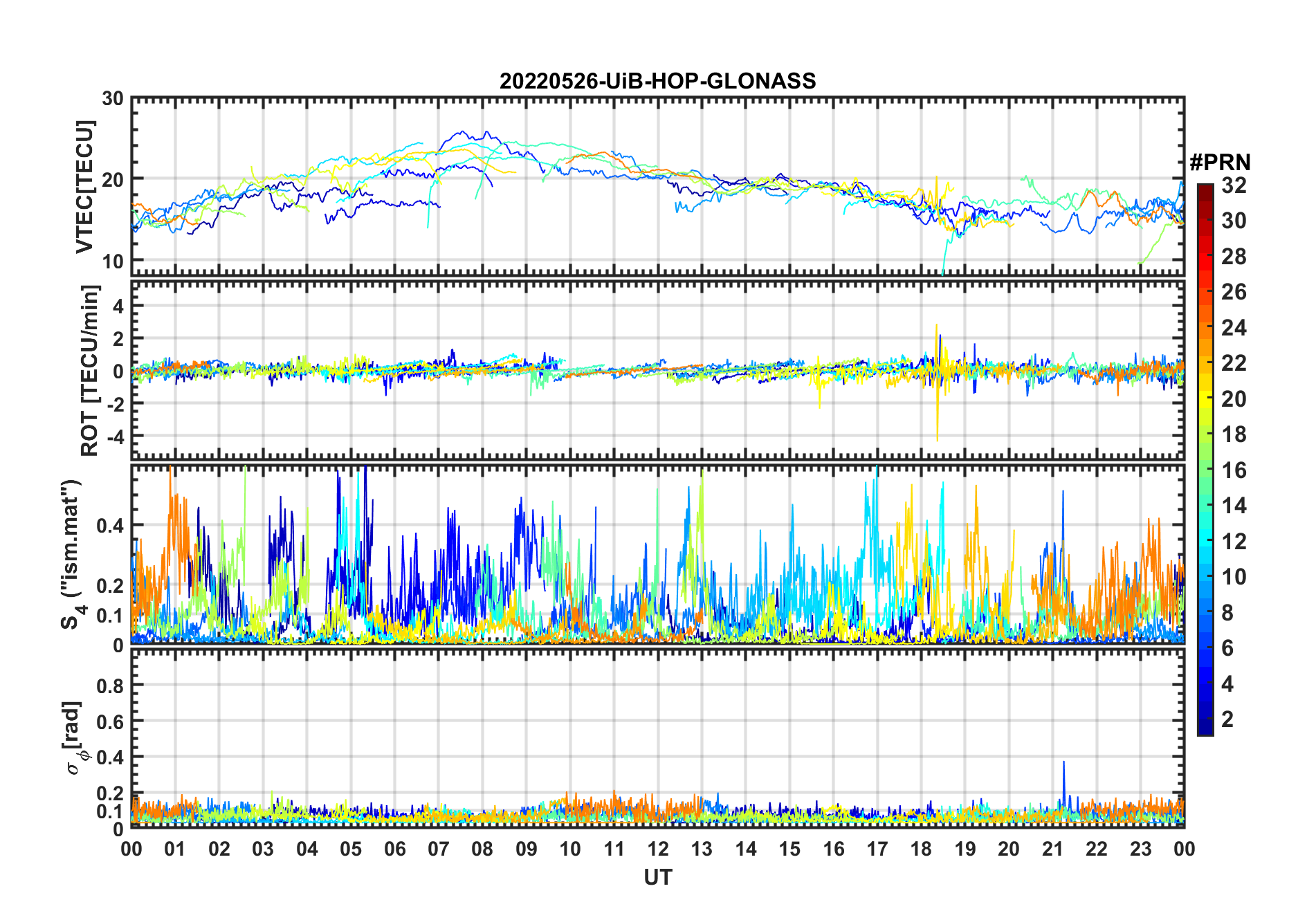Click the dark blue bottom of the PRN colorbar
Screen dimensions: 1316x920
1205,729
